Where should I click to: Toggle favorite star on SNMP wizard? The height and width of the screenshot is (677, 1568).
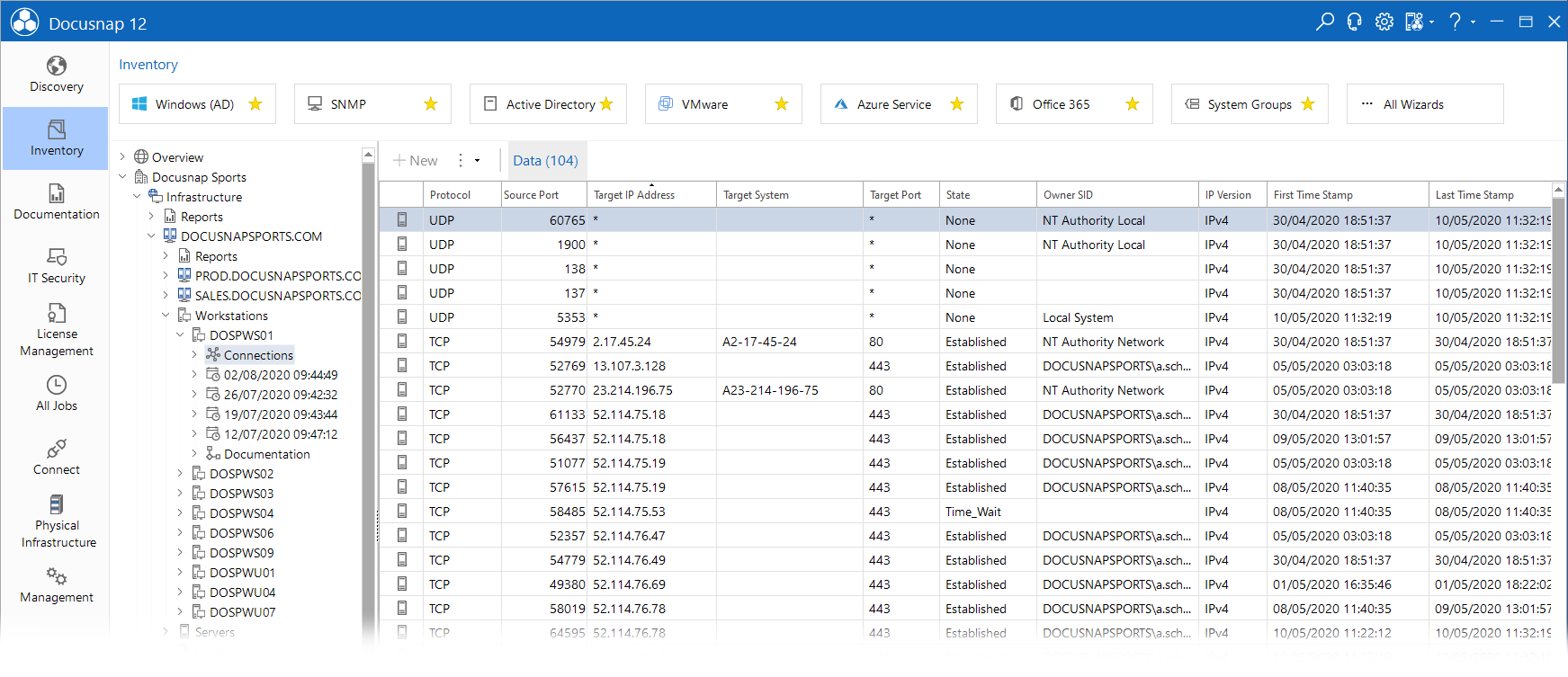pyautogui.click(x=431, y=104)
